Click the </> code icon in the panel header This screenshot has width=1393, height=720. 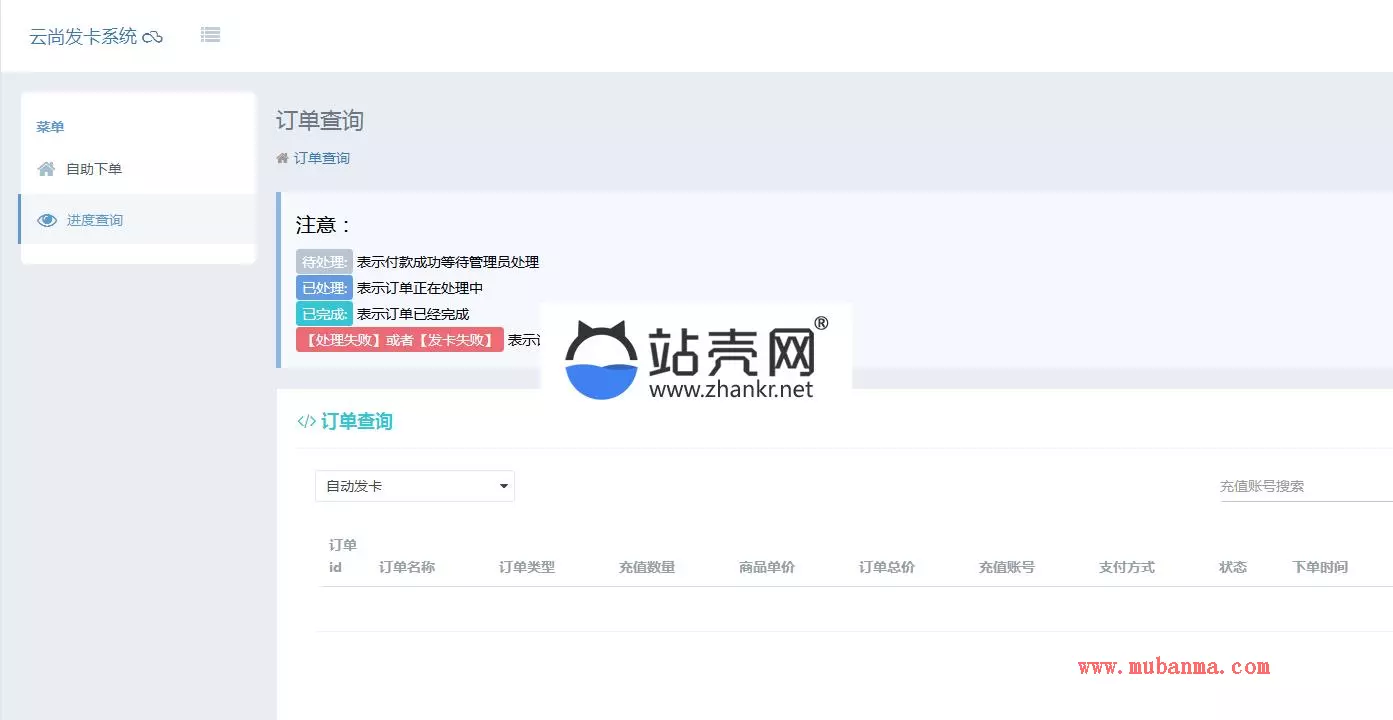tap(307, 421)
